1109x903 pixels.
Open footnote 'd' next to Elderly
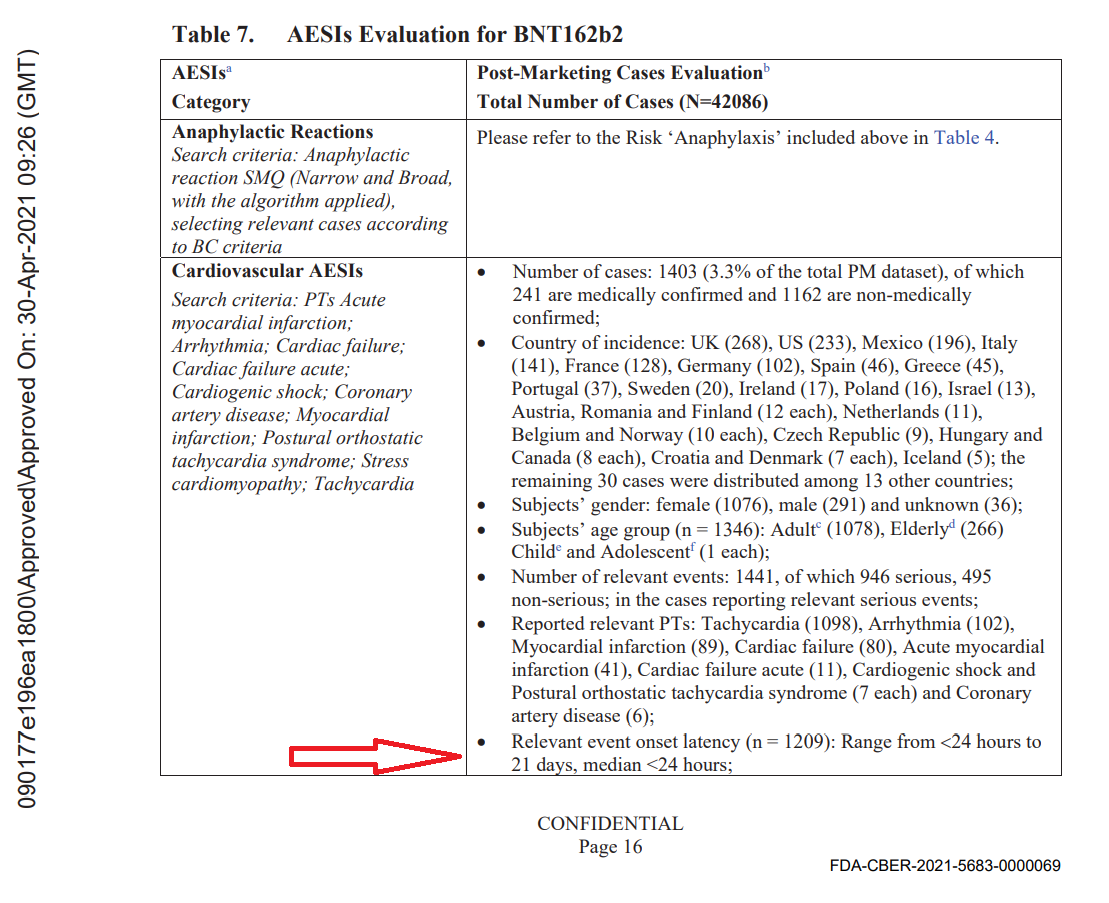pyautogui.click(x=952, y=525)
